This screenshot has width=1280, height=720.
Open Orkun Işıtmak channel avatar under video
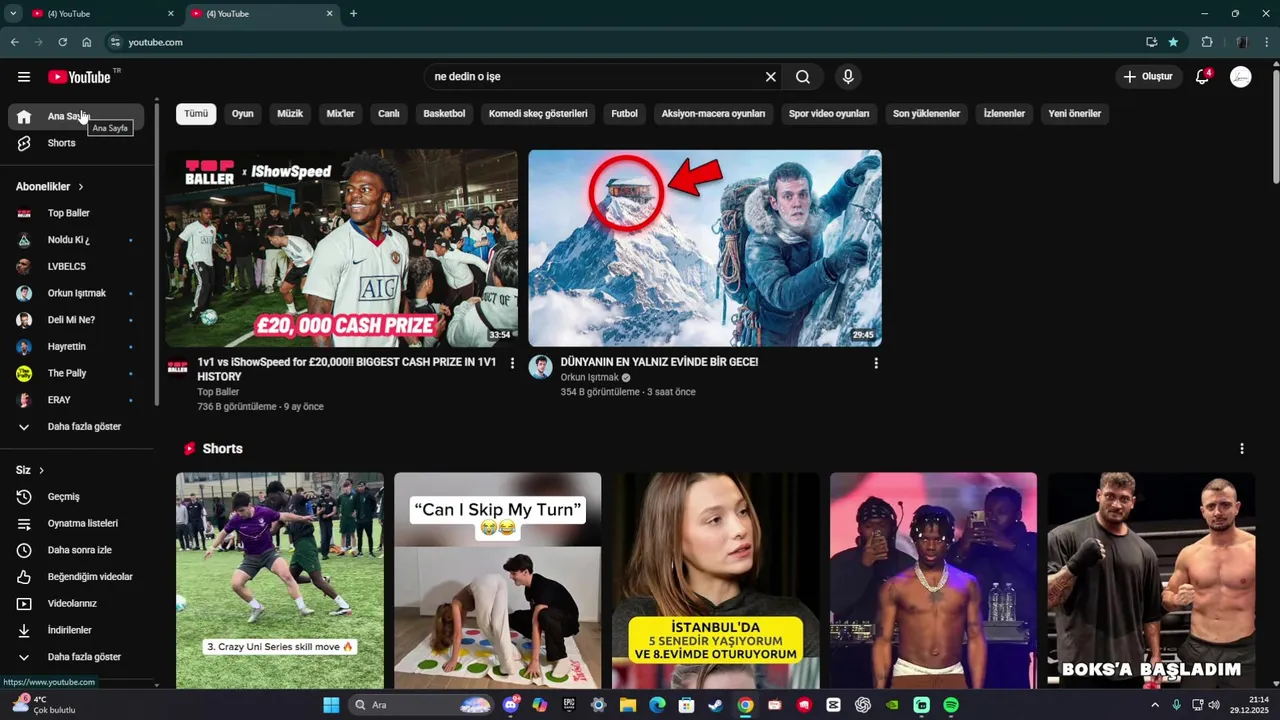click(x=541, y=367)
